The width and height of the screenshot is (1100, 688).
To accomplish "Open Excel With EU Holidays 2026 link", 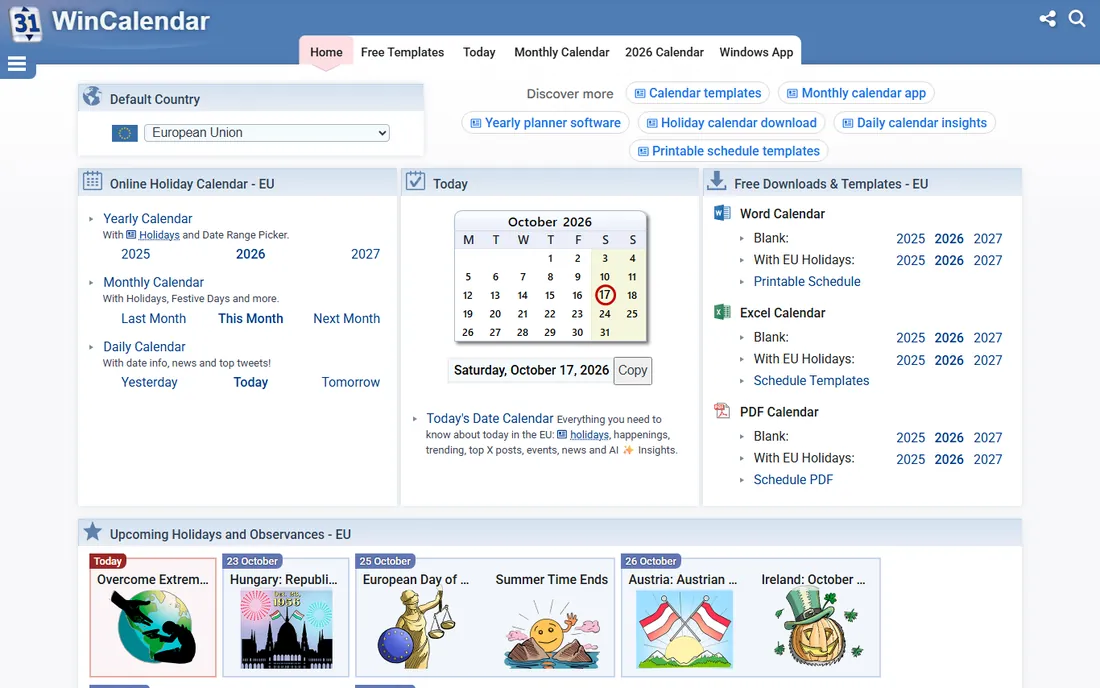I will pos(948,360).
